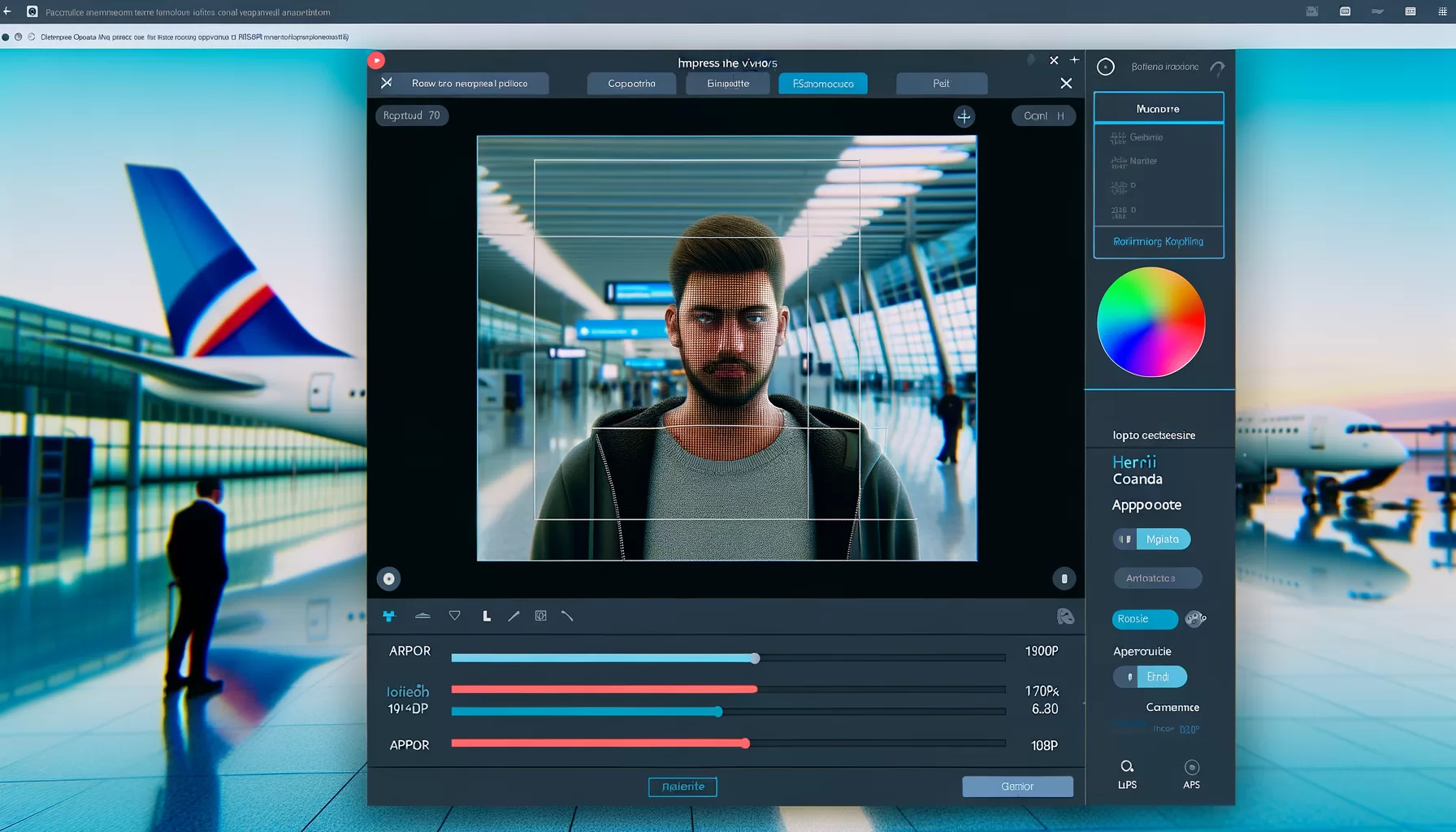Click the Arioatctcs button

click(1158, 578)
